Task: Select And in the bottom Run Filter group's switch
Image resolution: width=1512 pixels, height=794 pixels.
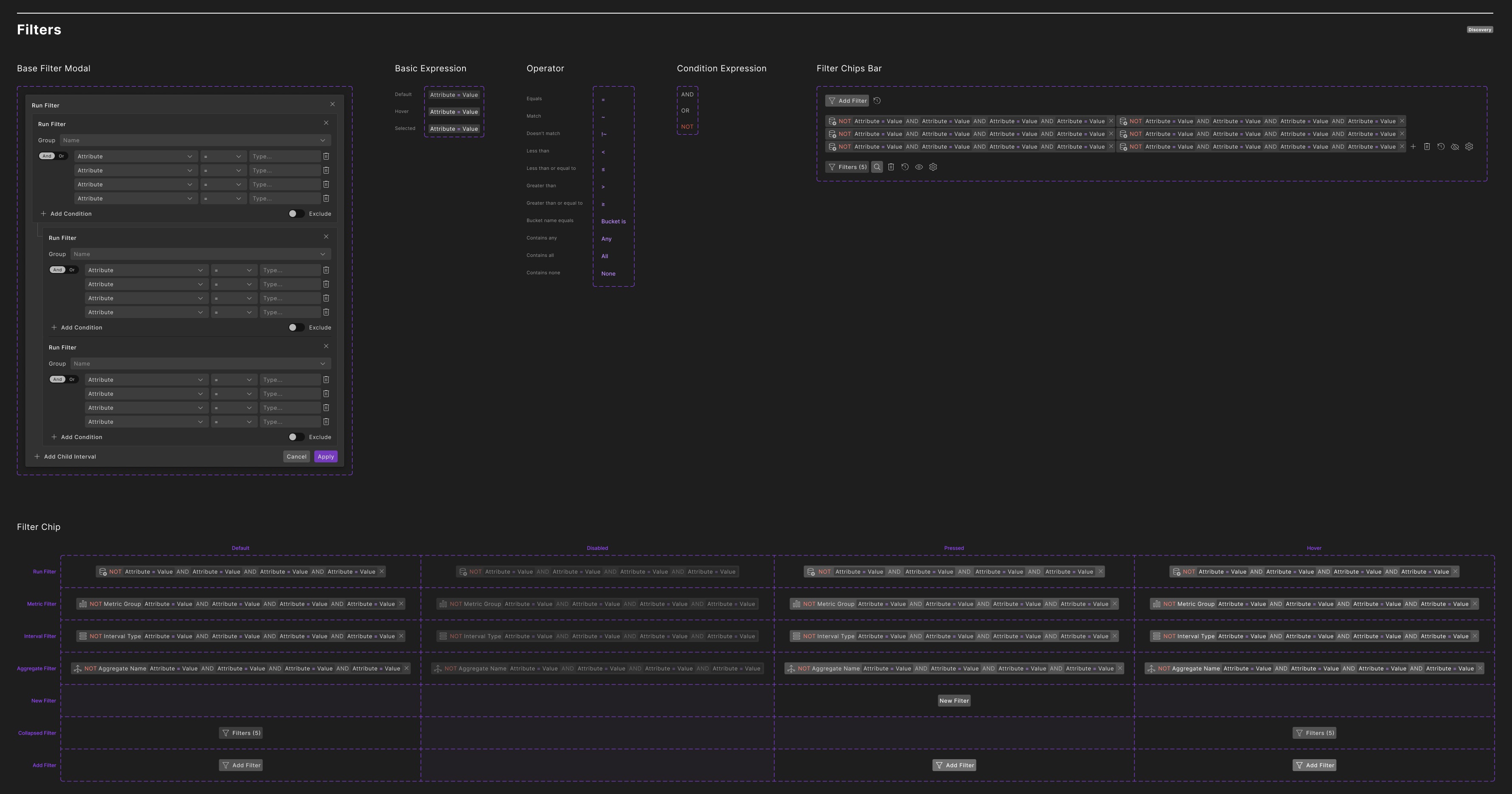Action: pyautogui.click(x=57, y=379)
